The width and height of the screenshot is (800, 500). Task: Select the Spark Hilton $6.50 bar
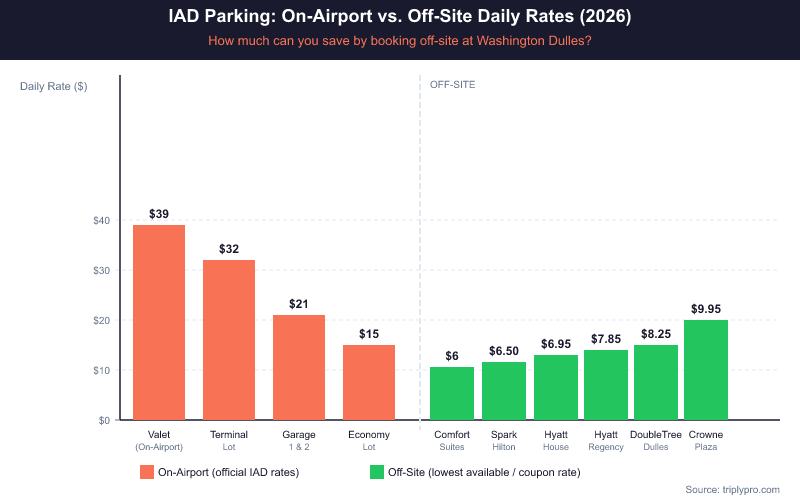point(504,391)
